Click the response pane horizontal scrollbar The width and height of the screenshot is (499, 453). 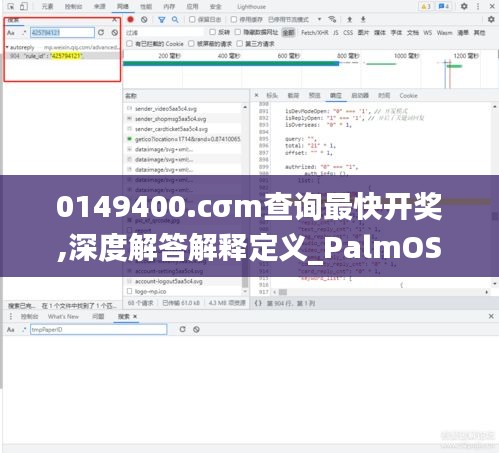379,292
